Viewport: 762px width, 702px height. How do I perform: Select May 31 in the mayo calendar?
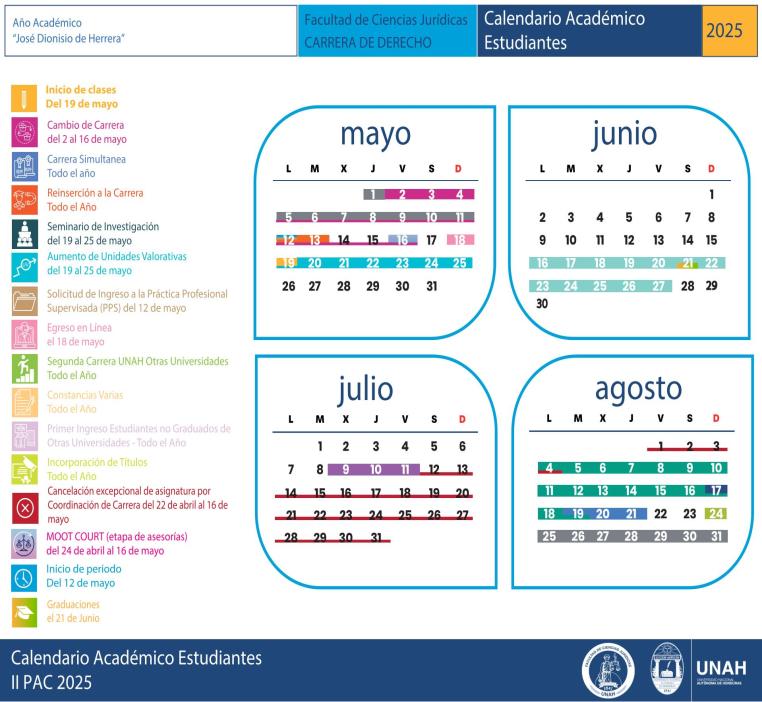tap(432, 286)
